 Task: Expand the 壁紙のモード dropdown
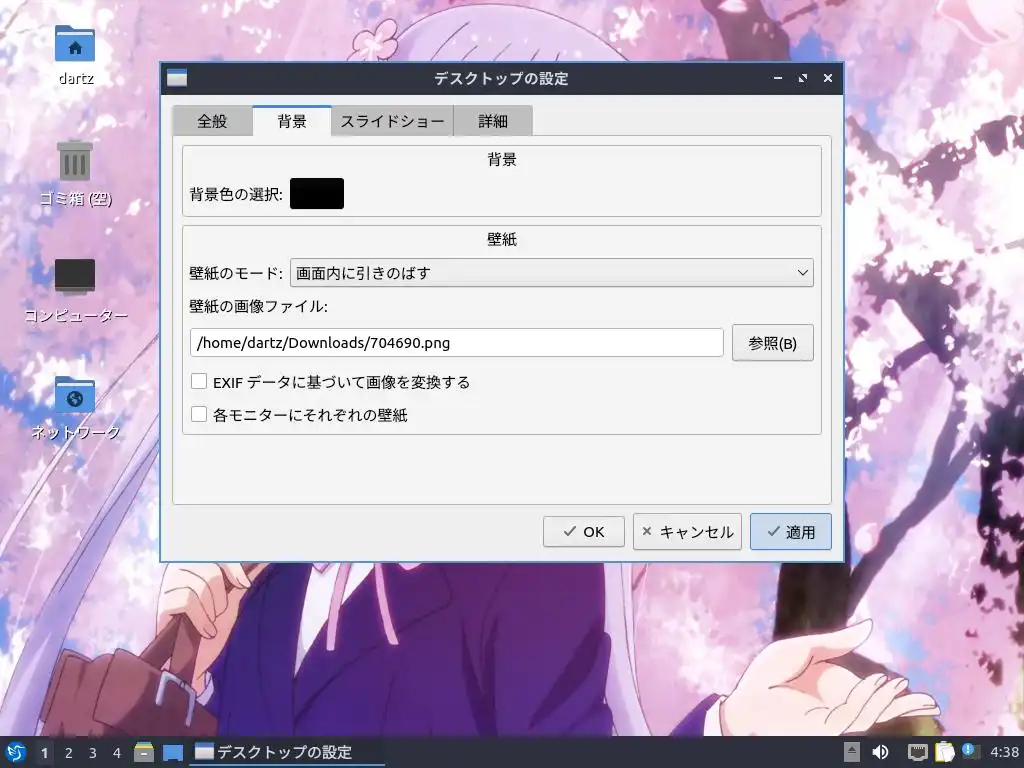[552, 273]
